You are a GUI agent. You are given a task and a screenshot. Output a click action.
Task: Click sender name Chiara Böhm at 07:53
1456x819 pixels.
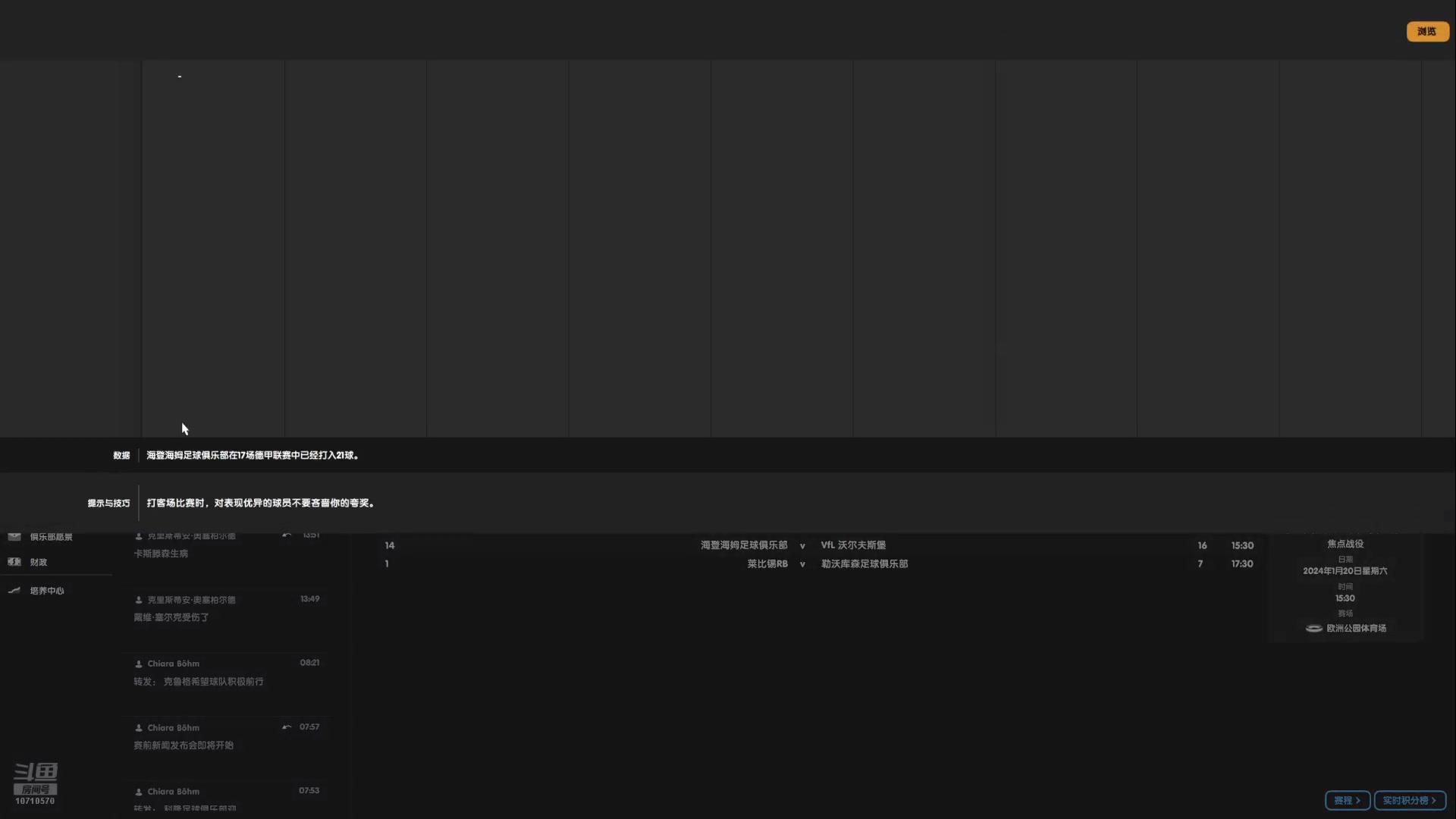174,792
